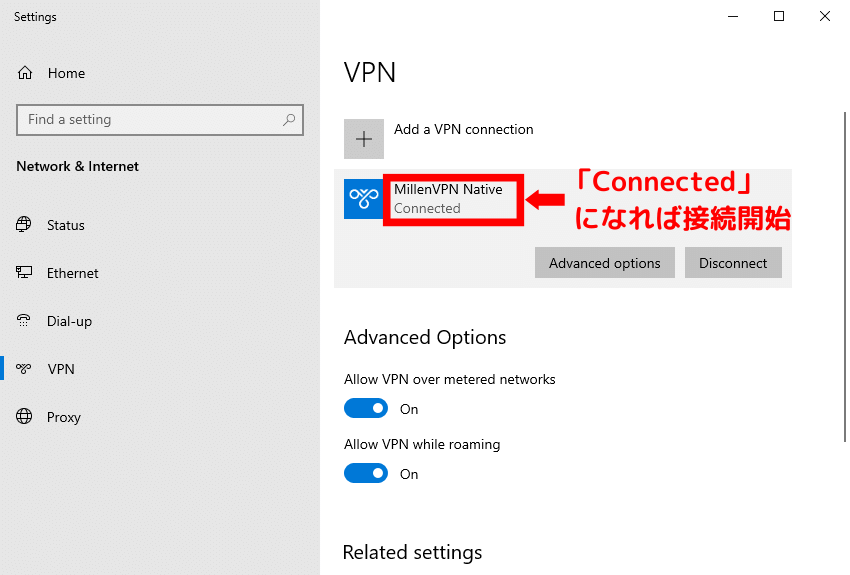This screenshot has height=575, width=850.
Task: Click Add a VPN connection label
Action: pos(464,129)
